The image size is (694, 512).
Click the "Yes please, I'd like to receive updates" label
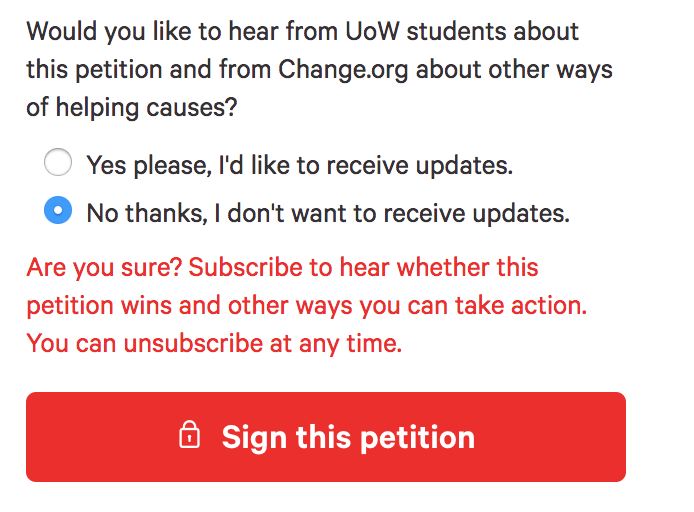coord(299,165)
